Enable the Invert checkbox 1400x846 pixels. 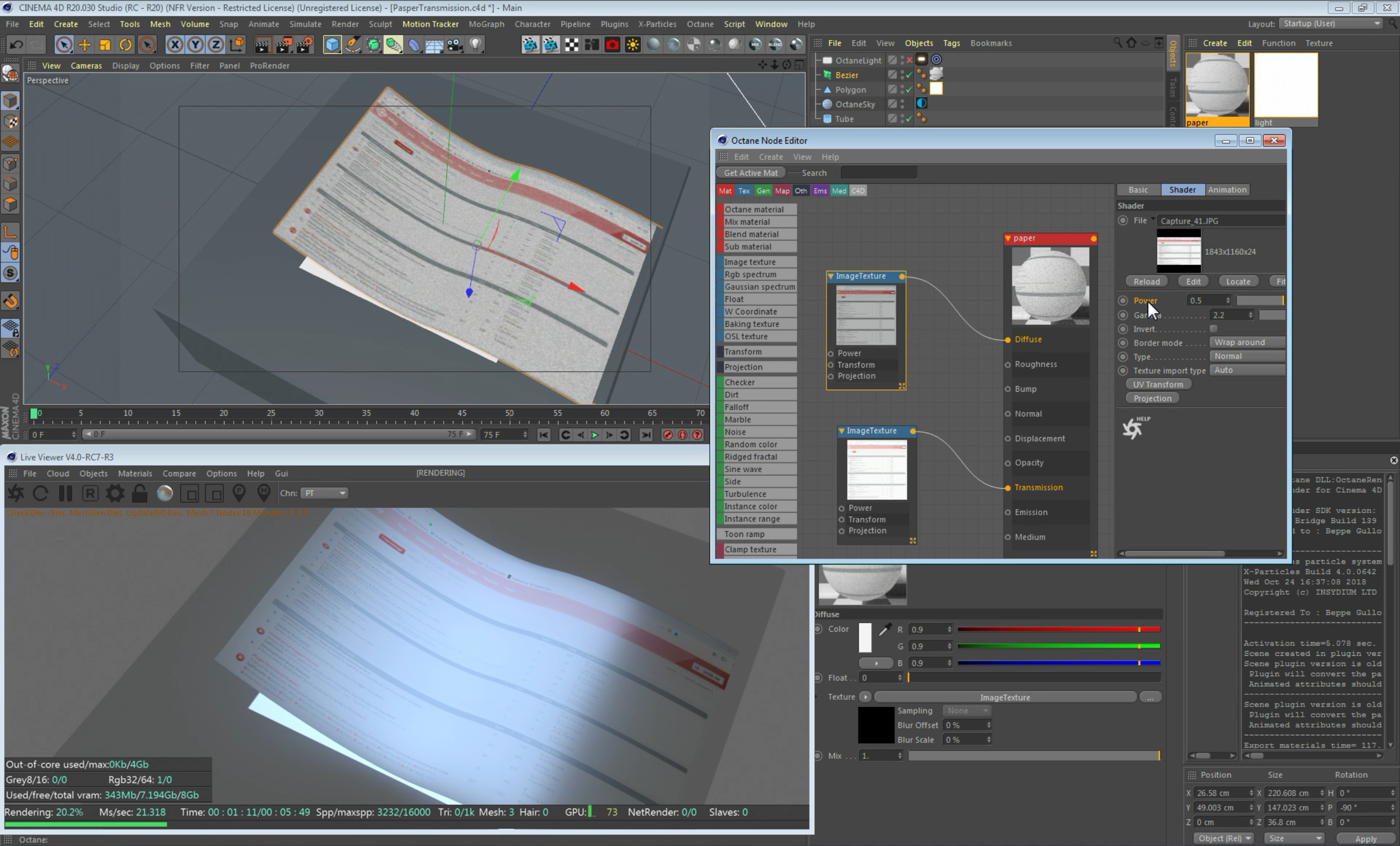1213,329
